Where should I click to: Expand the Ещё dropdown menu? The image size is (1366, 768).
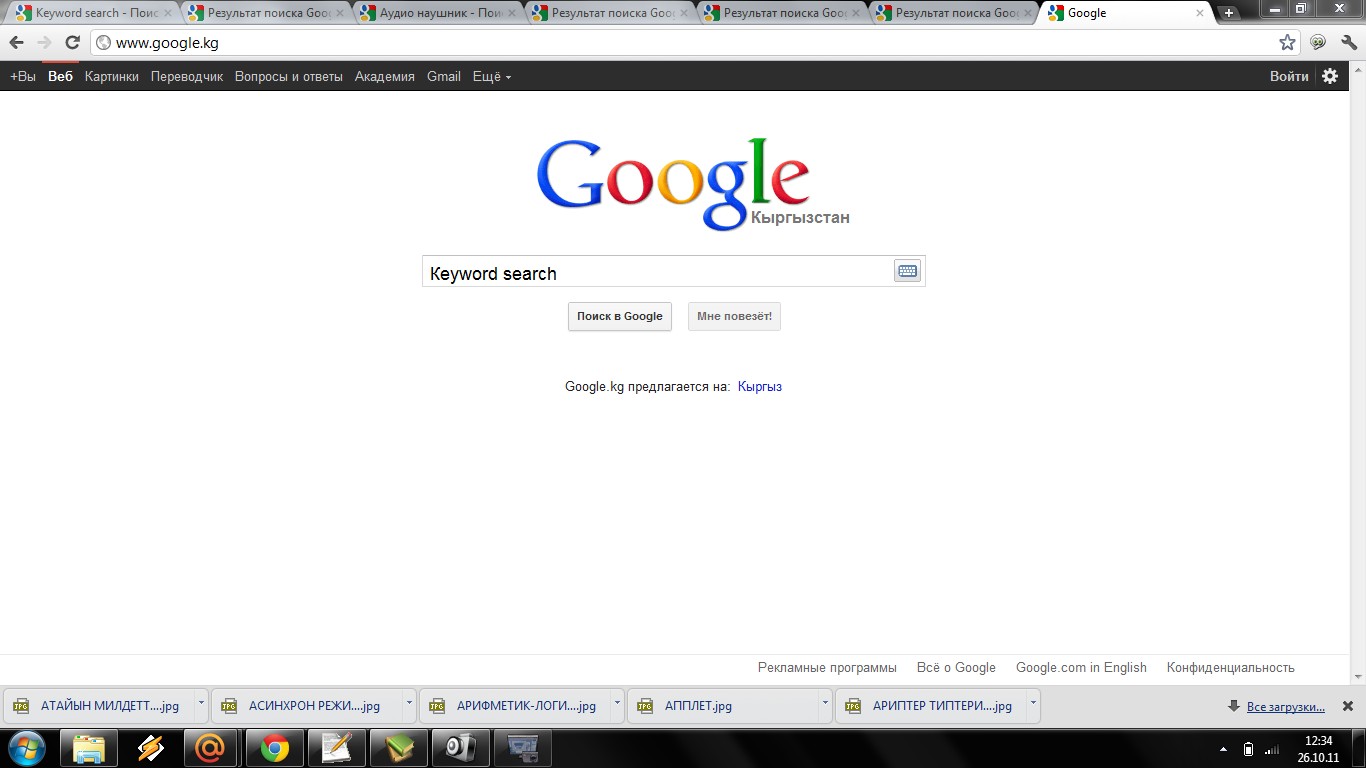[491, 77]
